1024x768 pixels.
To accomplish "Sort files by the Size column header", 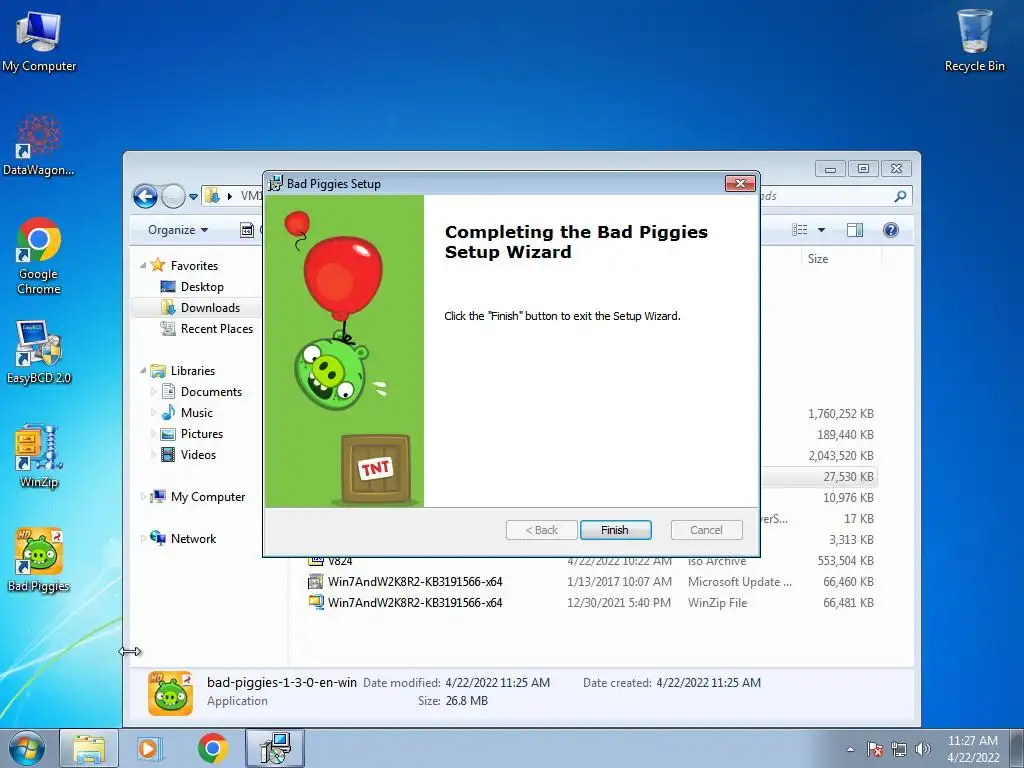I will (x=841, y=259).
